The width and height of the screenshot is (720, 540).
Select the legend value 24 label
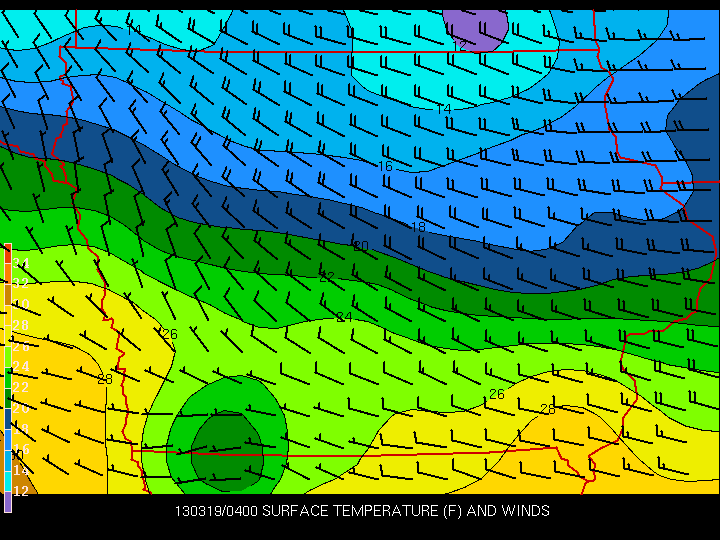[x=21, y=367]
